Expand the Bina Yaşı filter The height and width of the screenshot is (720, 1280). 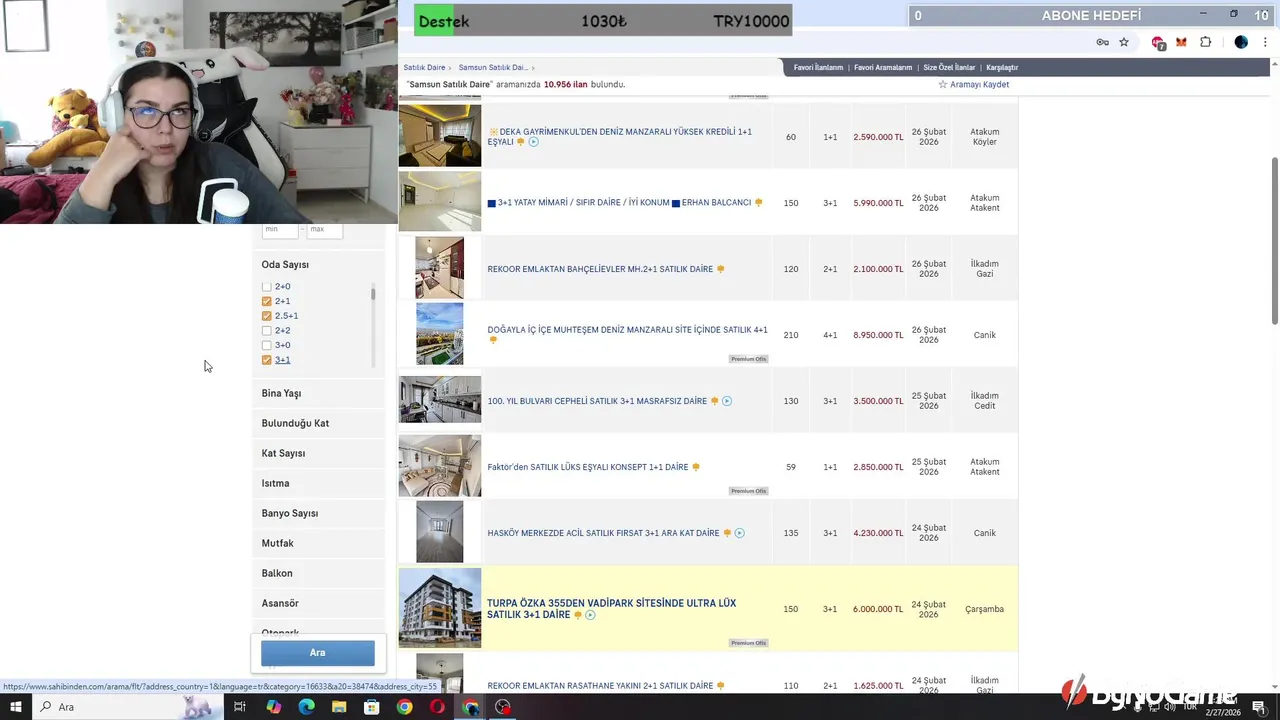point(318,393)
